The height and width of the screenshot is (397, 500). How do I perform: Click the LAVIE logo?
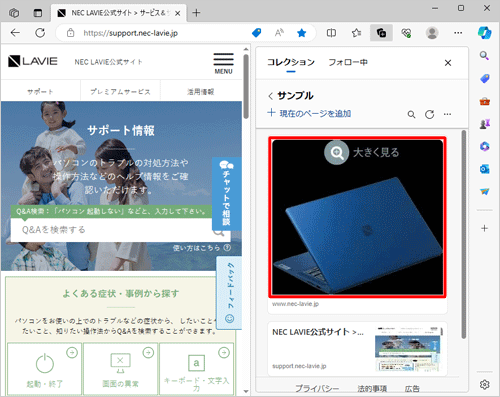click(33, 61)
